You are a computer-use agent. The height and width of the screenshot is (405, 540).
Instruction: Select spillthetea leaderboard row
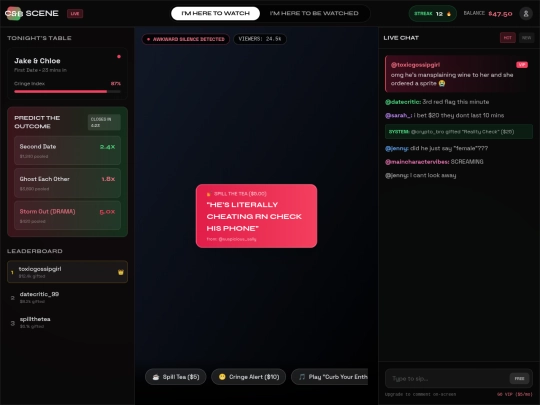68,322
